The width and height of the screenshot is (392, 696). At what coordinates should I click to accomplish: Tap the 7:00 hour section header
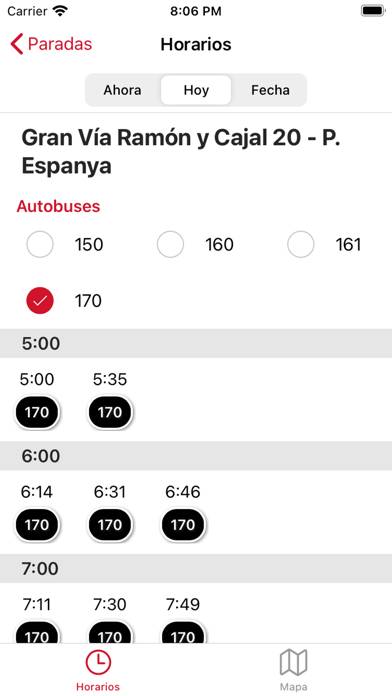click(196, 568)
